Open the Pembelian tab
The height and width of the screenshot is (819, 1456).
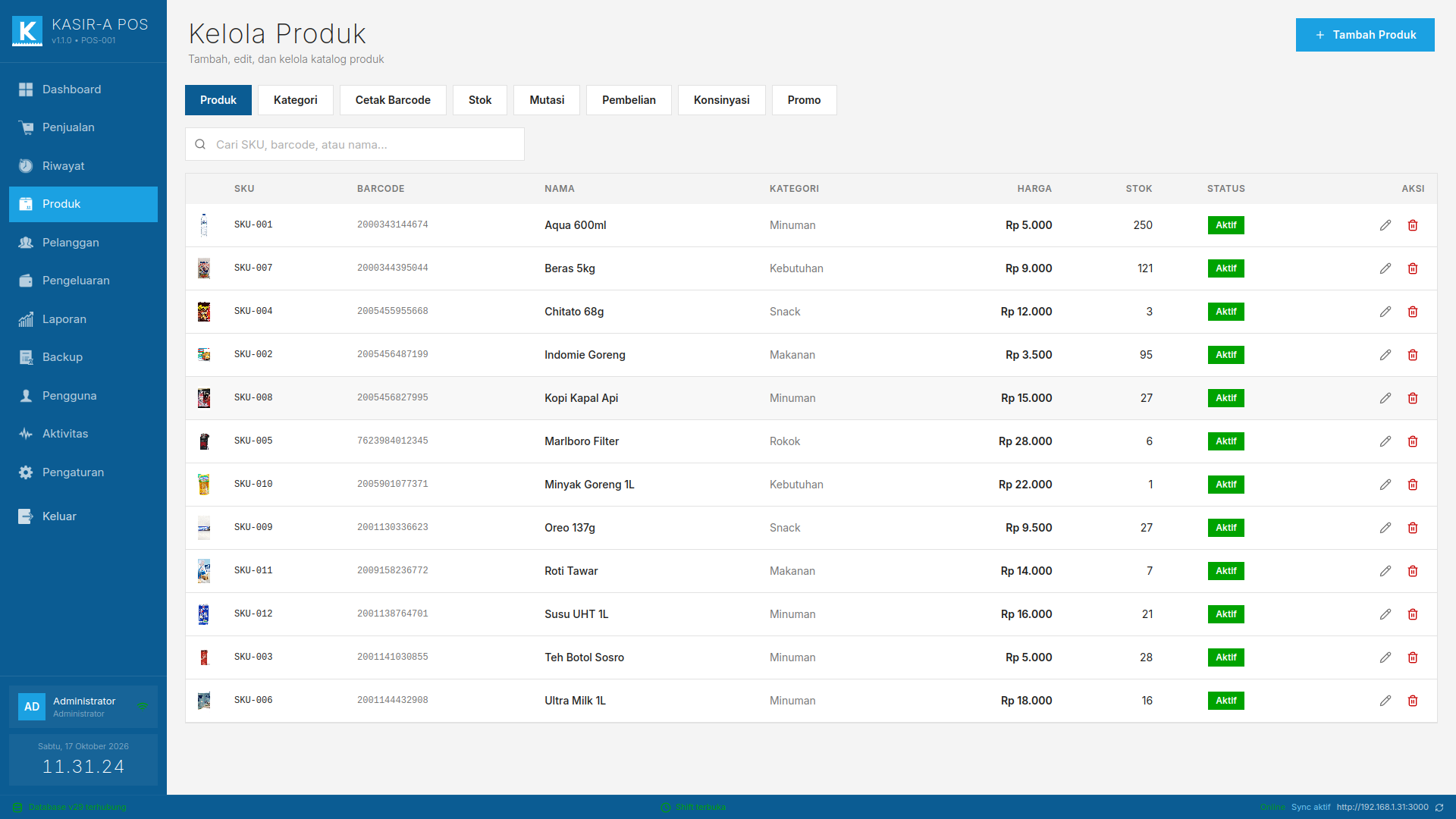pos(629,100)
